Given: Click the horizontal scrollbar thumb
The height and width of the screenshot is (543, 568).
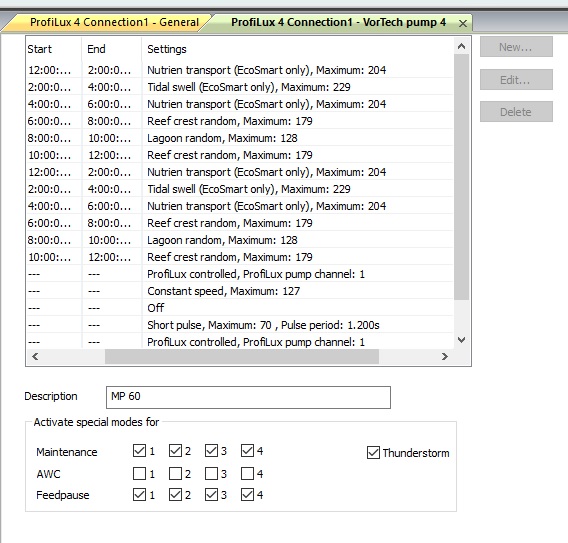Looking at the screenshot, I should [x=242, y=356].
